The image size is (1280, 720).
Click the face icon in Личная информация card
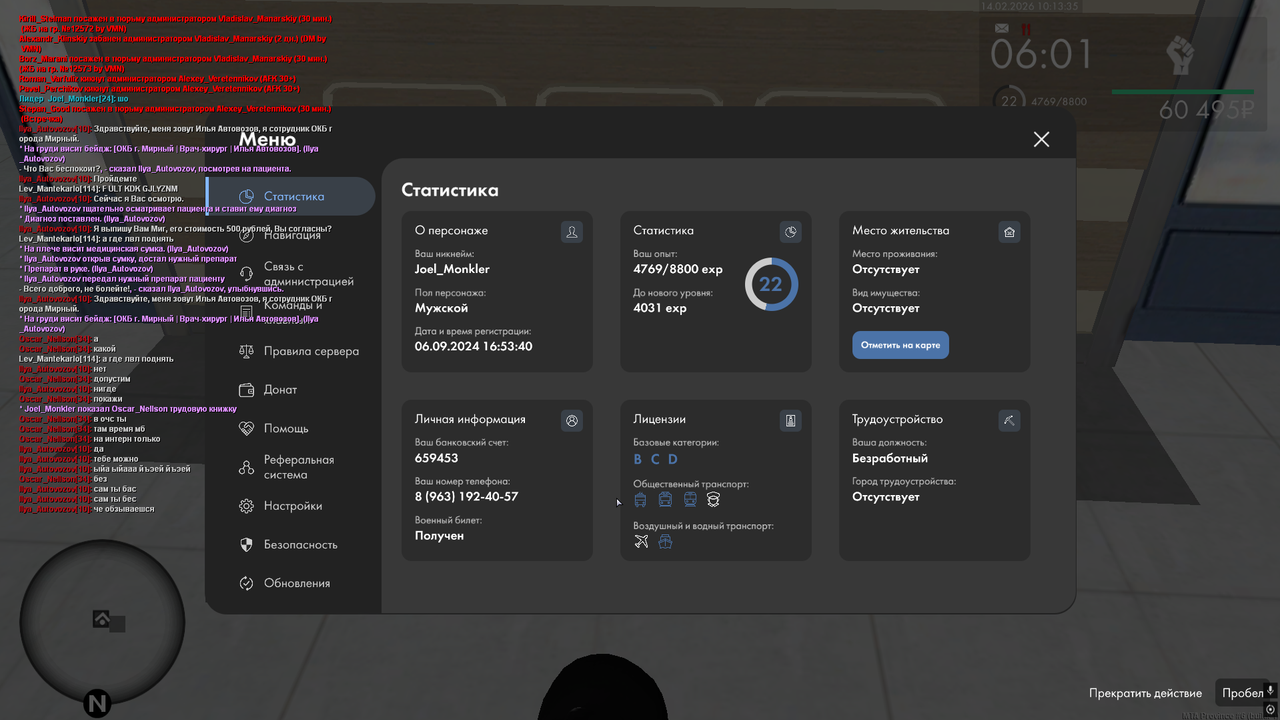click(572, 421)
